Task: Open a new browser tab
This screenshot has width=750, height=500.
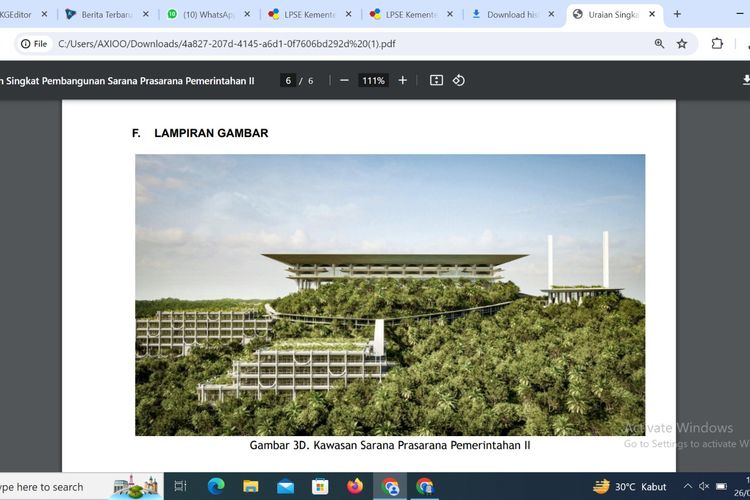Action: [677, 15]
